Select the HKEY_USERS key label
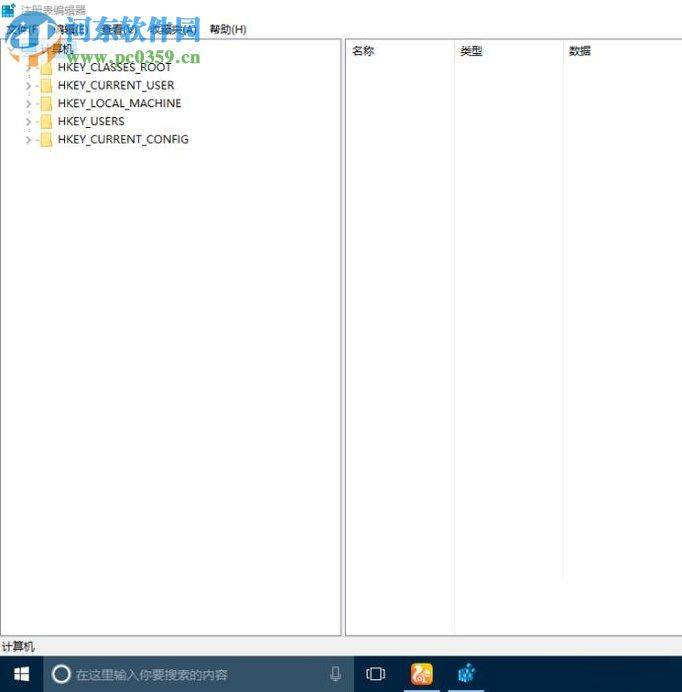 [x=91, y=121]
